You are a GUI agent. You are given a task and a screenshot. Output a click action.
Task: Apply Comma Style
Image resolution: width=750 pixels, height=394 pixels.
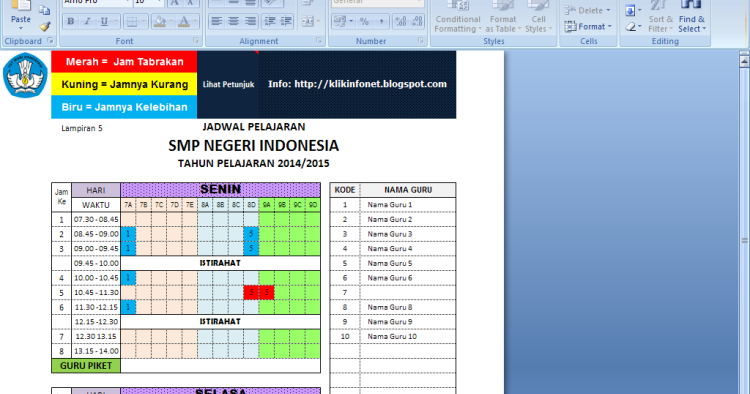tap(381, 22)
